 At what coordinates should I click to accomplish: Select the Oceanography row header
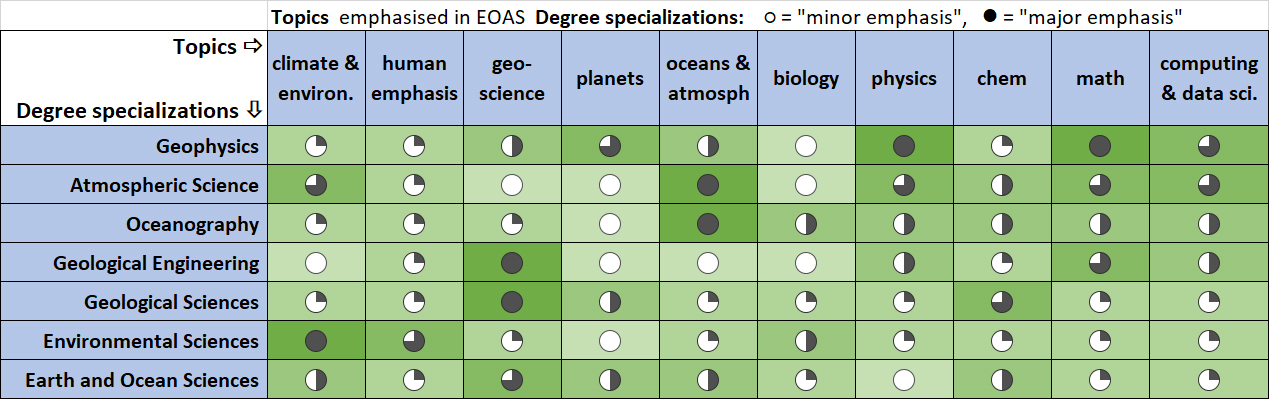click(x=134, y=224)
